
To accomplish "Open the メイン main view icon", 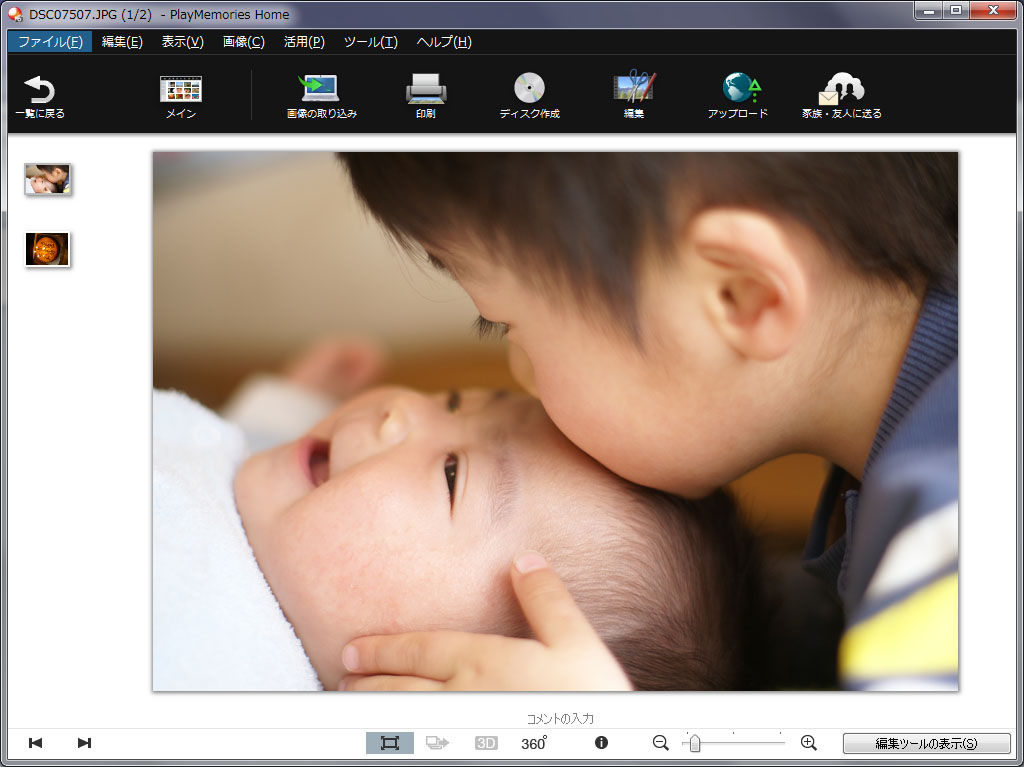I will coord(181,90).
